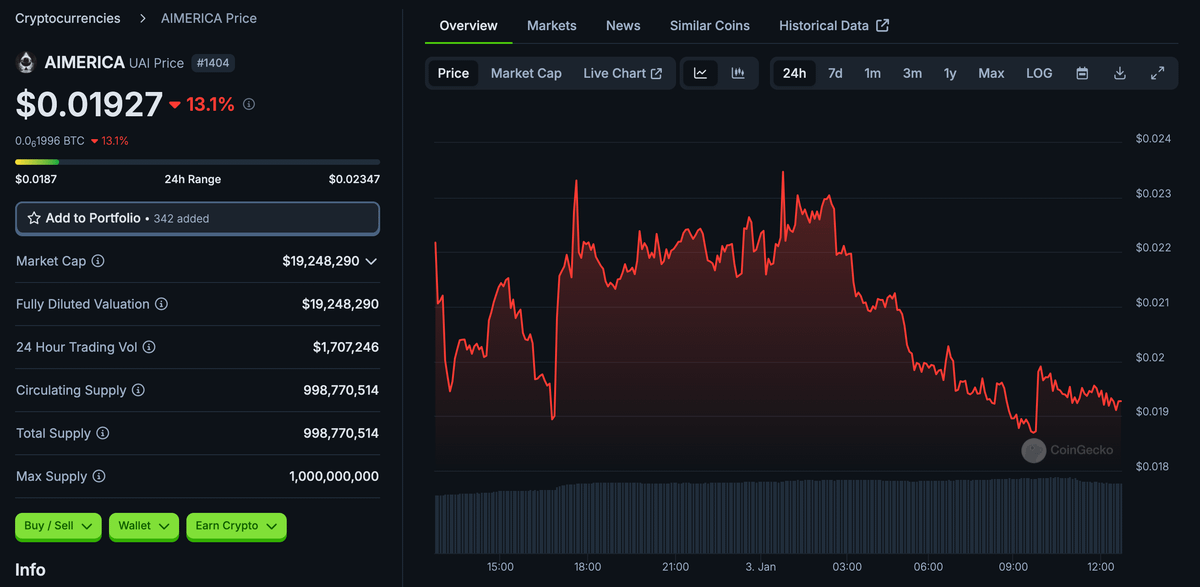The width and height of the screenshot is (1200, 587).
Task: Click the 24h Range progress bar
Action: point(197,161)
